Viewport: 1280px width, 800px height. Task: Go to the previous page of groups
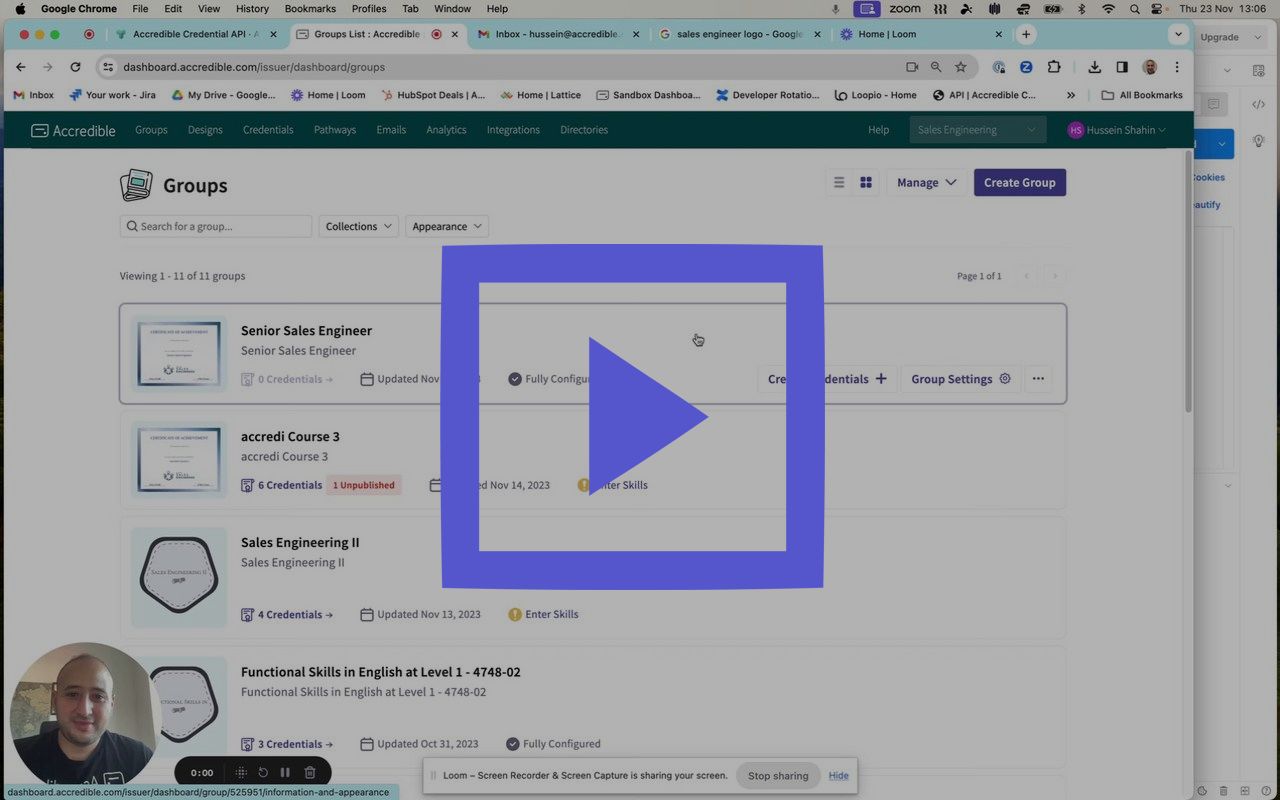pyautogui.click(x=1026, y=276)
